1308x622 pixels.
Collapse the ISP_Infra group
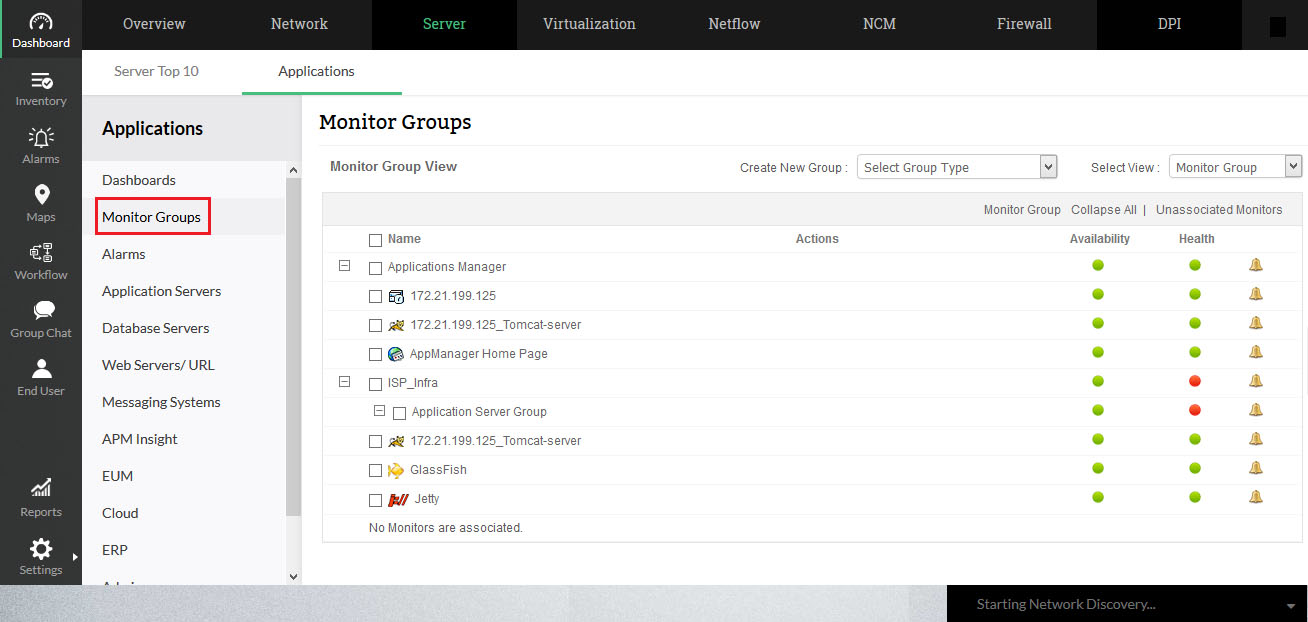tap(345, 381)
